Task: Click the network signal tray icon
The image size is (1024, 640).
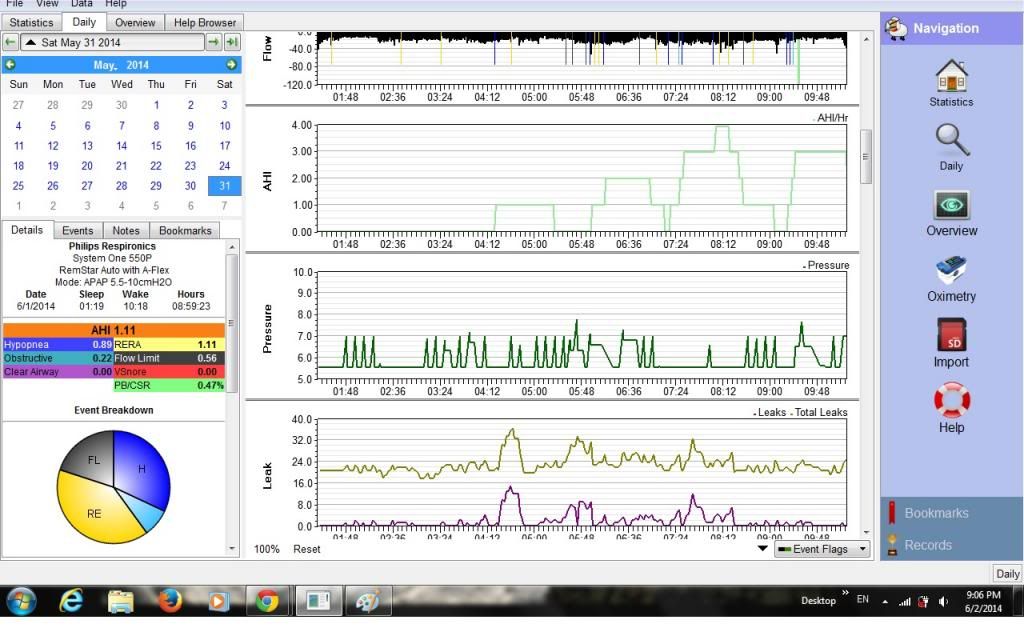Action: point(904,602)
